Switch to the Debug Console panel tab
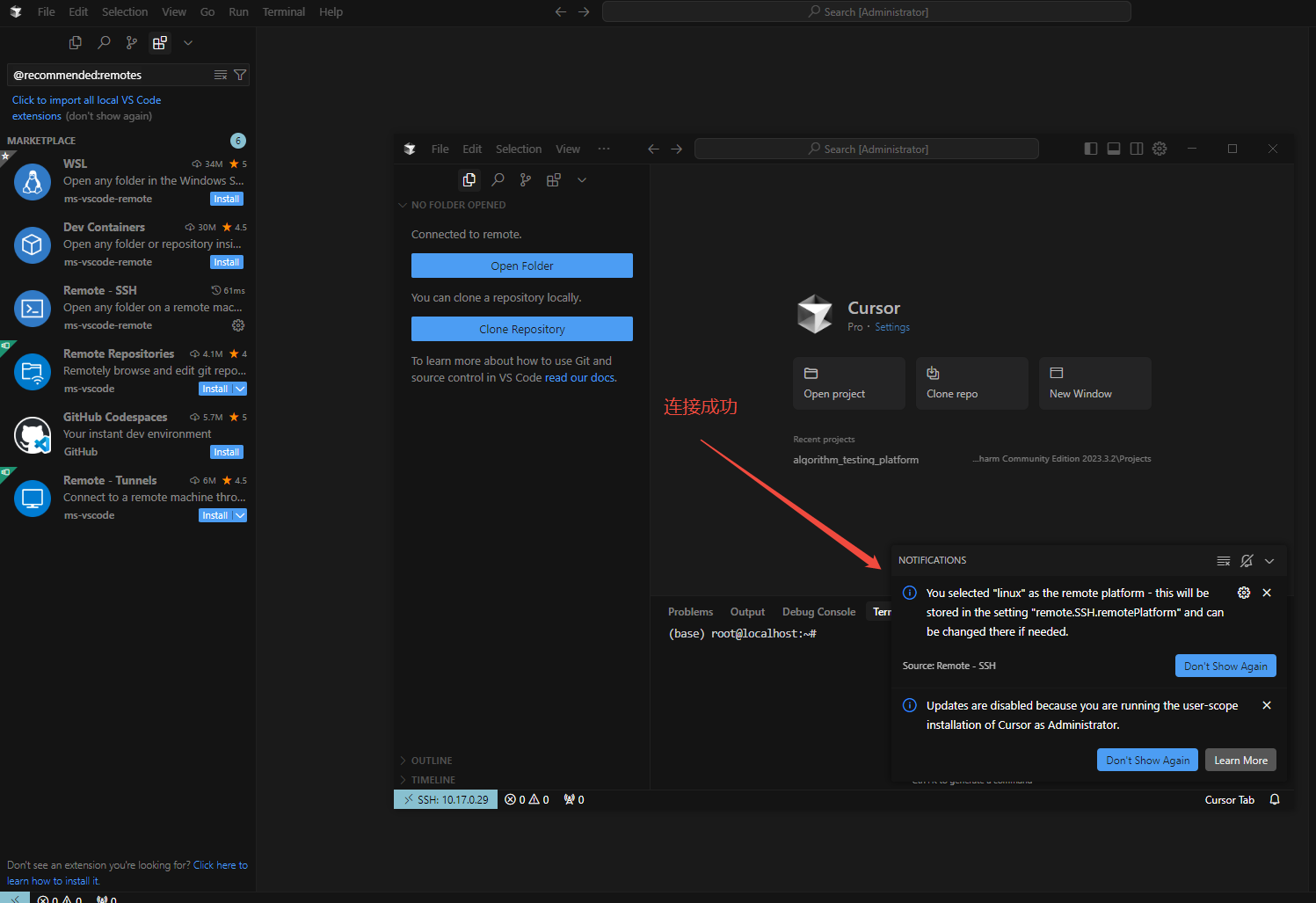1316x903 pixels. [x=818, y=612]
